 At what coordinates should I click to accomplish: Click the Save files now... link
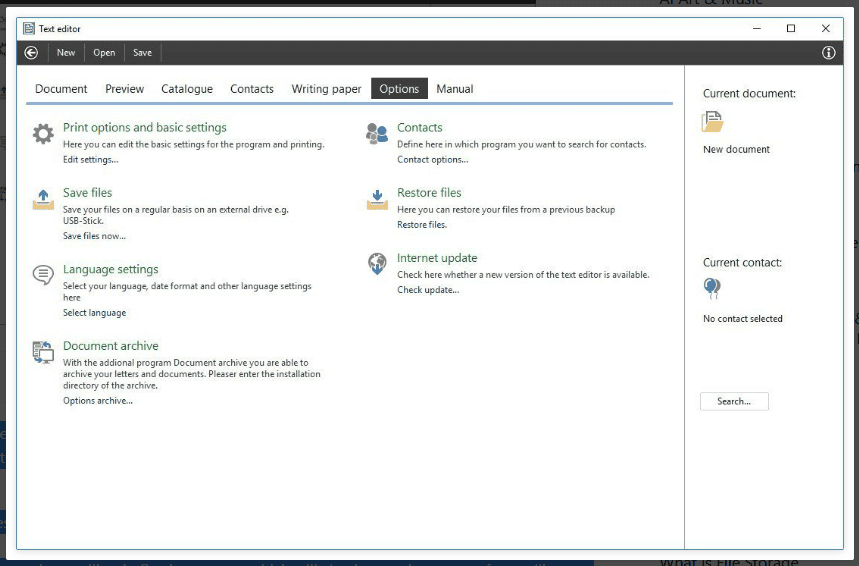pyautogui.click(x=94, y=236)
